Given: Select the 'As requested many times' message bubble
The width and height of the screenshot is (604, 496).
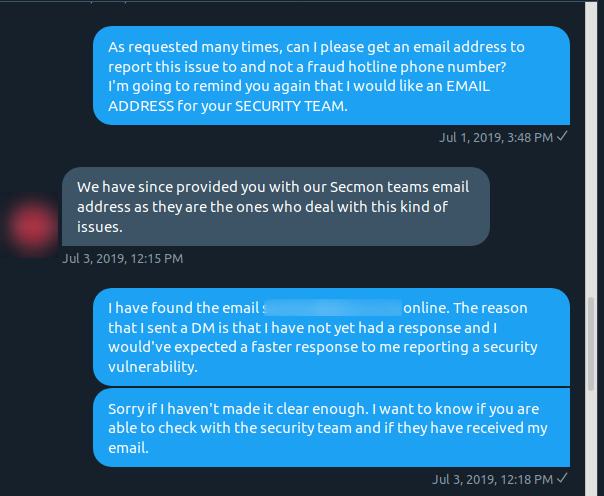Looking at the screenshot, I should point(331,75).
